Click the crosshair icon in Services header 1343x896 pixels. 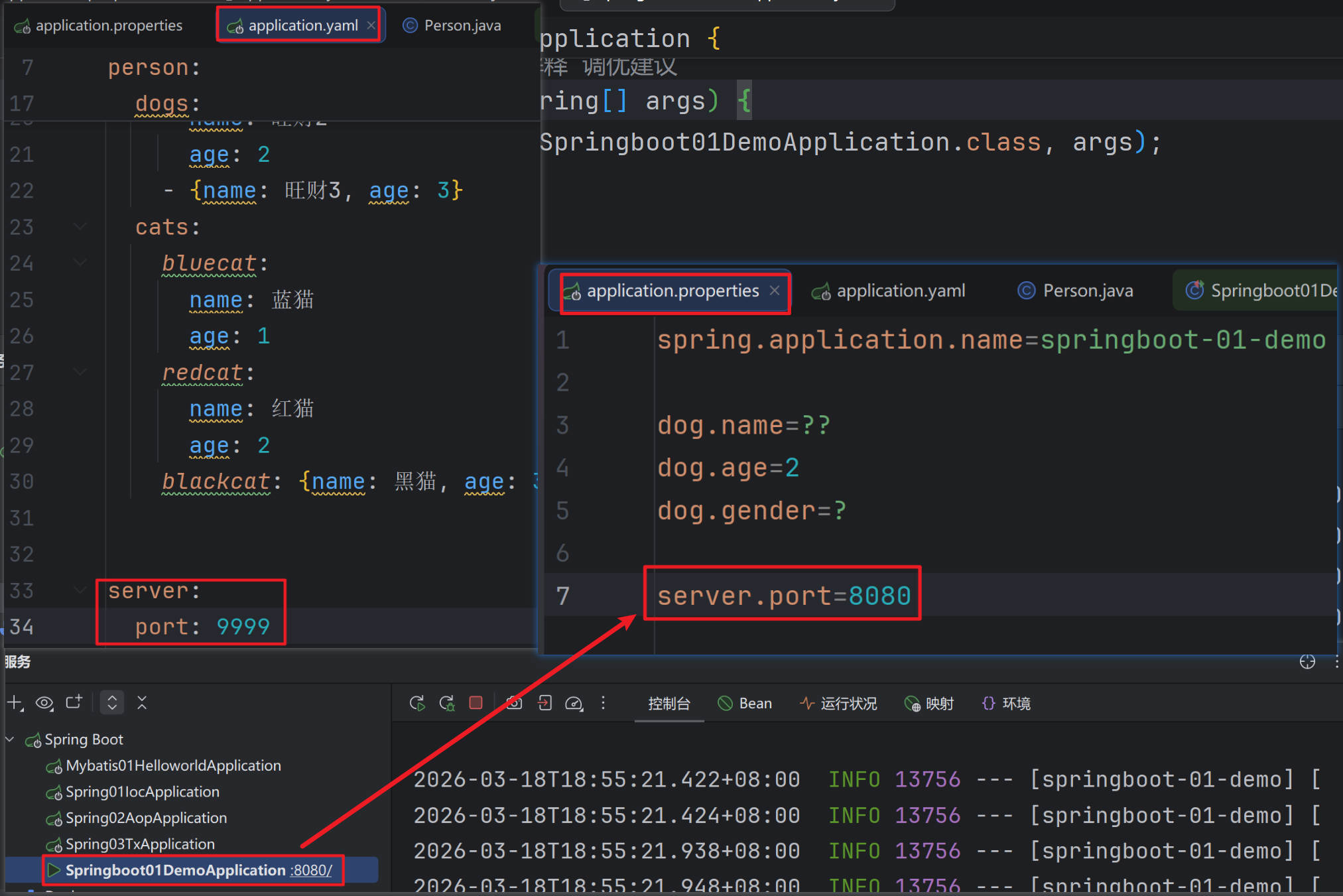click(x=1307, y=662)
